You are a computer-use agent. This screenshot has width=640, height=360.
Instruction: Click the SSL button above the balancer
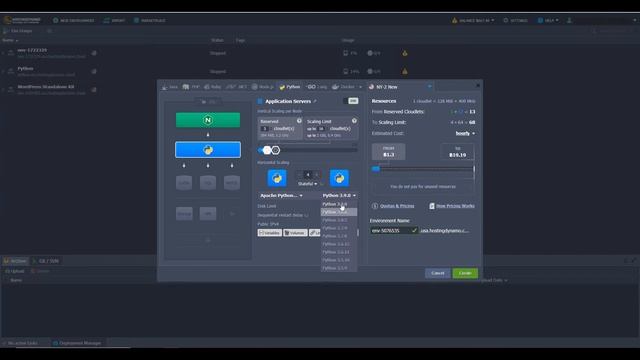click(x=209, y=102)
